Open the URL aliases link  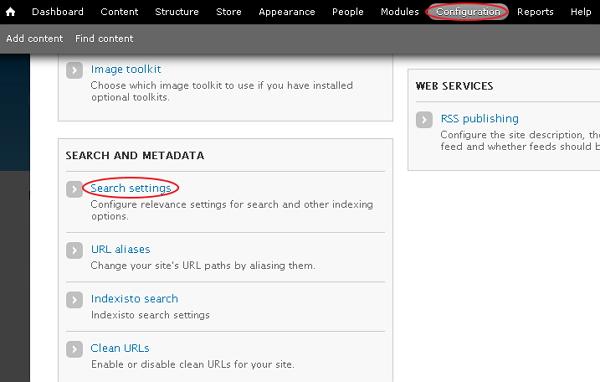121,249
